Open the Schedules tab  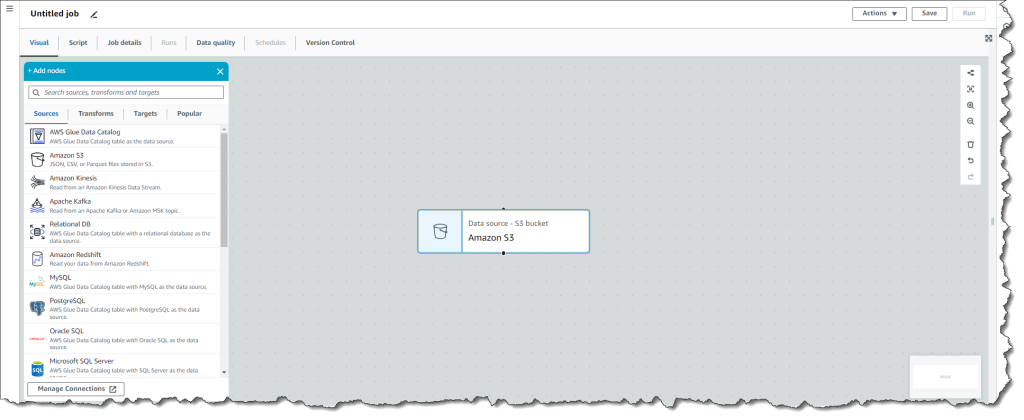[270, 42]
